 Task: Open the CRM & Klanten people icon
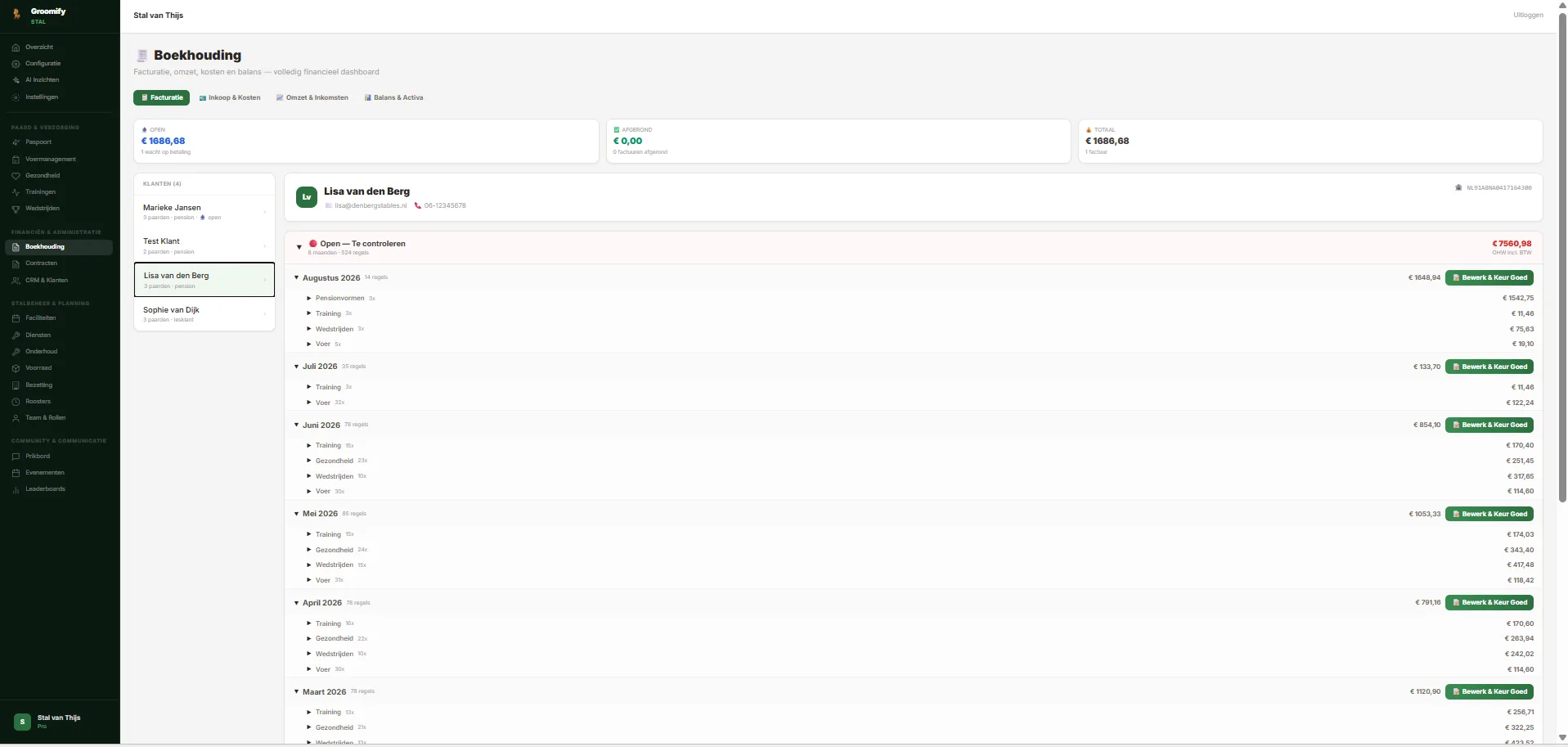[16, 281]
